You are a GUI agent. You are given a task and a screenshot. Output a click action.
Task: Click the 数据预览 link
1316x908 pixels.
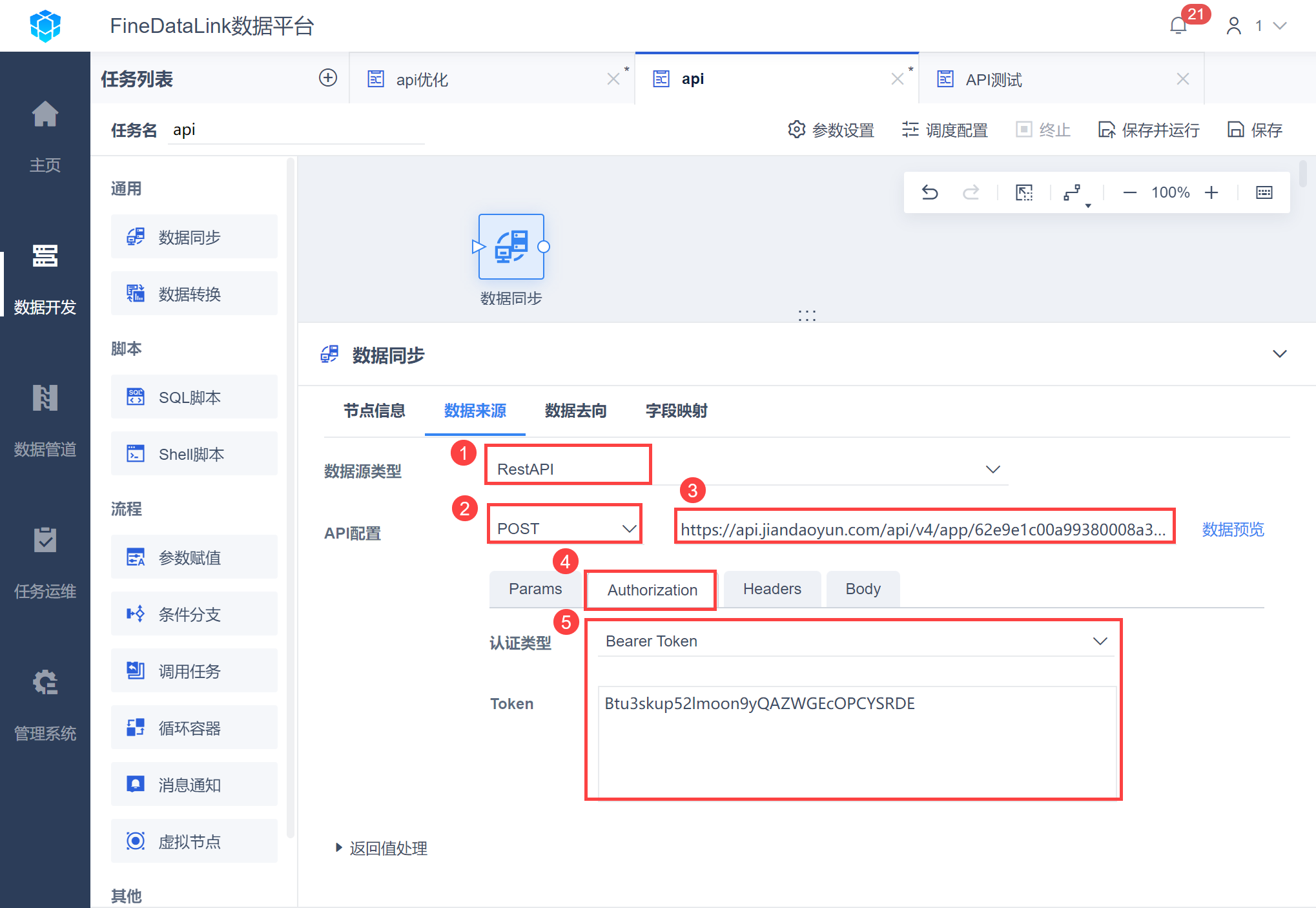click(x=1233, y=530)
